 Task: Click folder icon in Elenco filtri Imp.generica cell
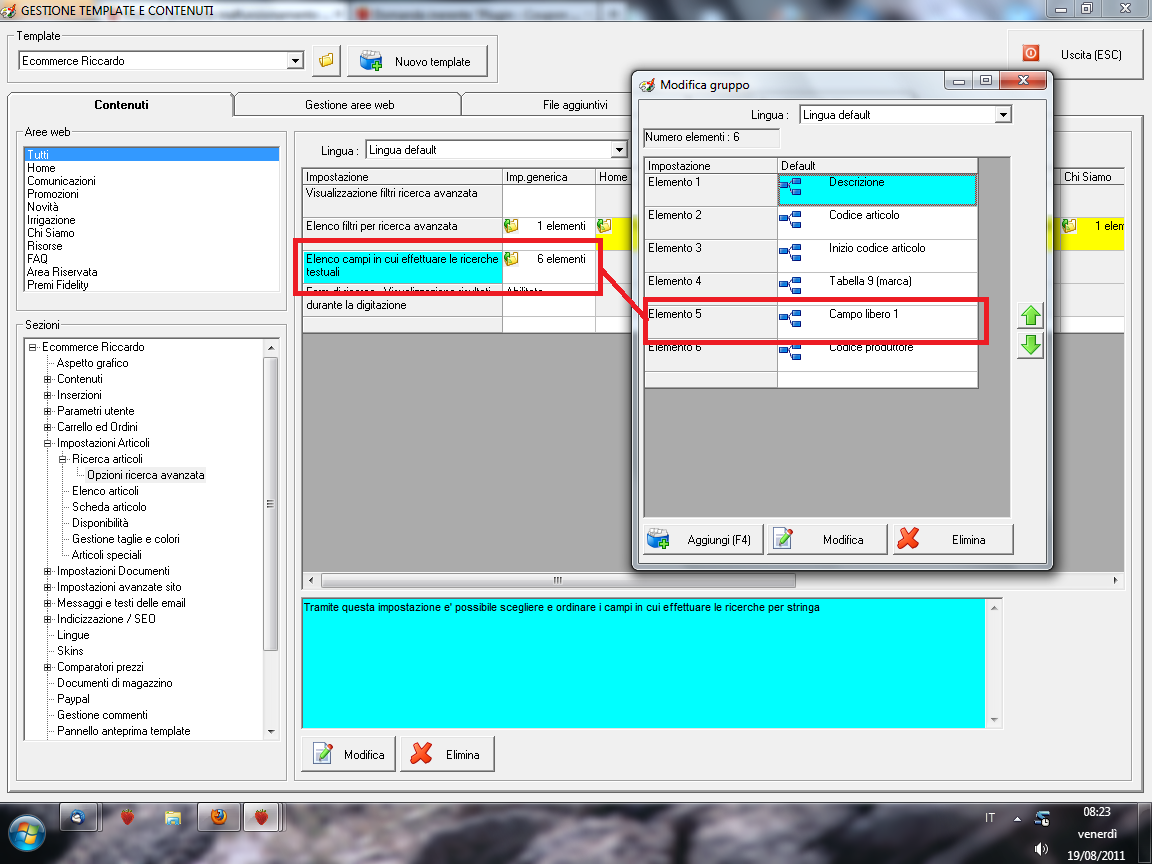pyautogui.click(x=511, y=226)
